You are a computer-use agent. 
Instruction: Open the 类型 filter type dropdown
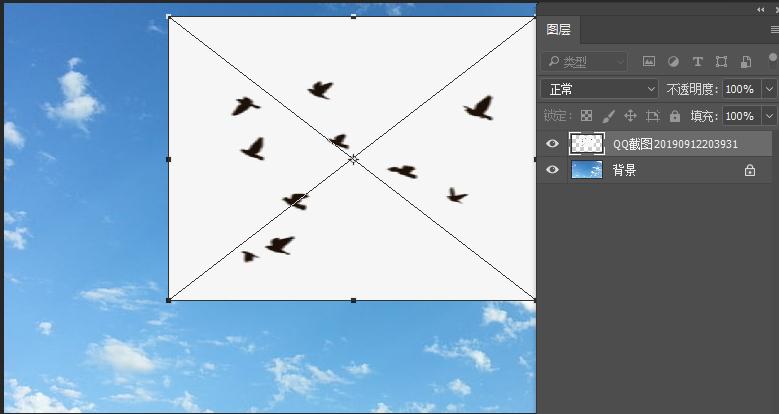[x=584, y=62]
